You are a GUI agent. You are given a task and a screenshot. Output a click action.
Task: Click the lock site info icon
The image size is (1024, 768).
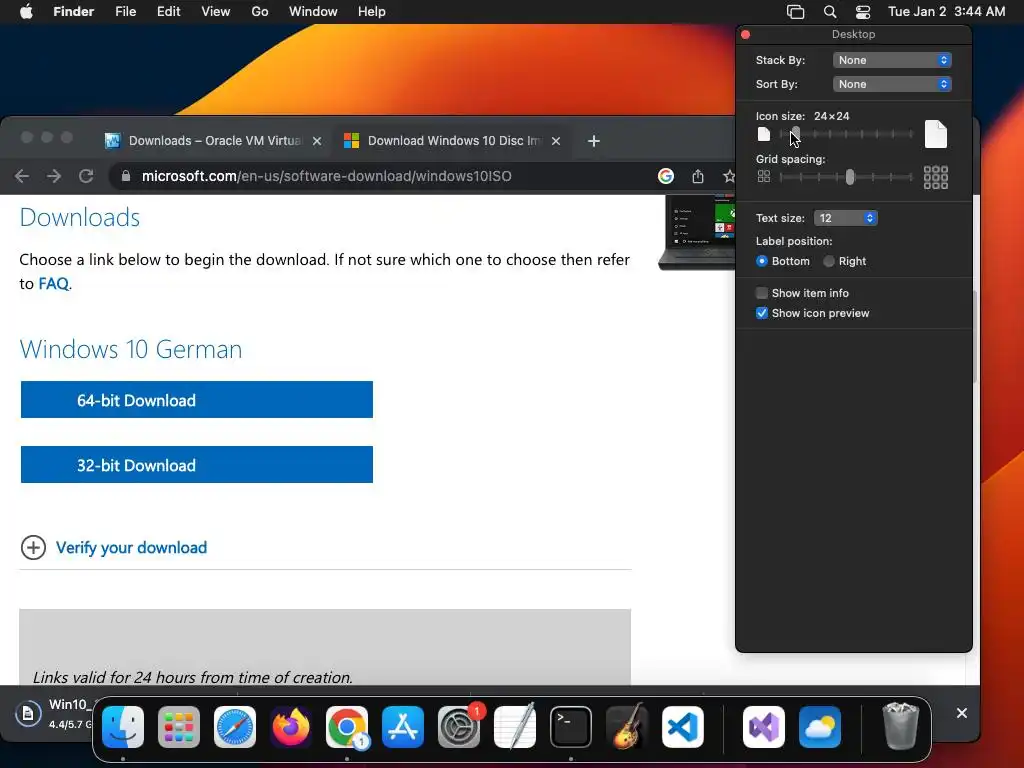[126, 176]
